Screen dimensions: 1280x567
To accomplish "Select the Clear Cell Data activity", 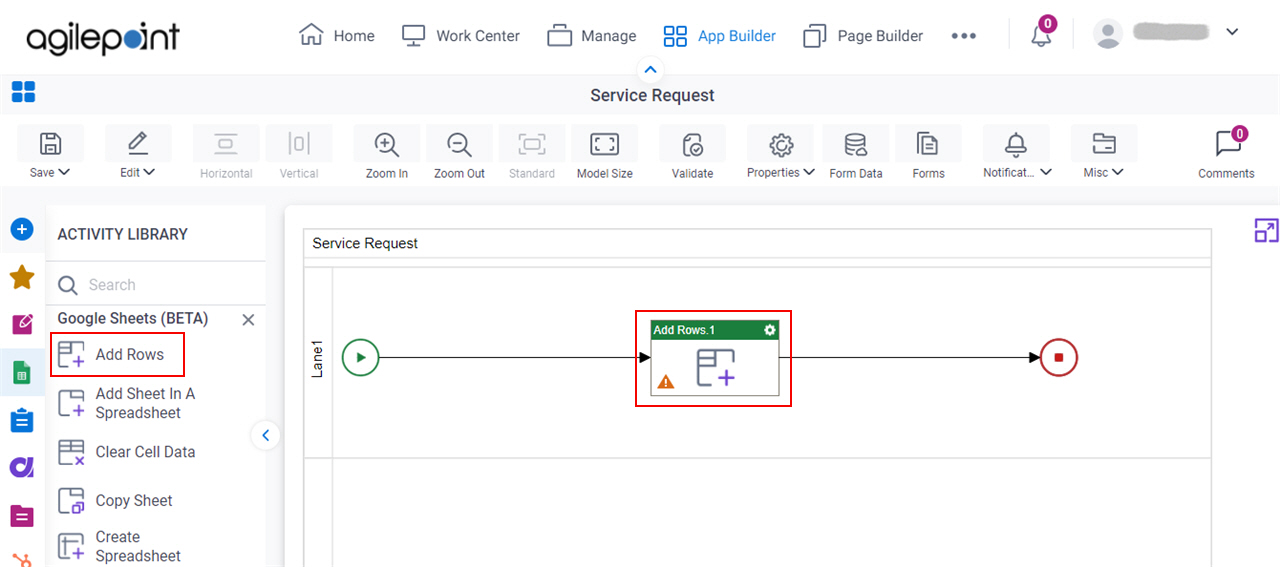I will (126, 452).
